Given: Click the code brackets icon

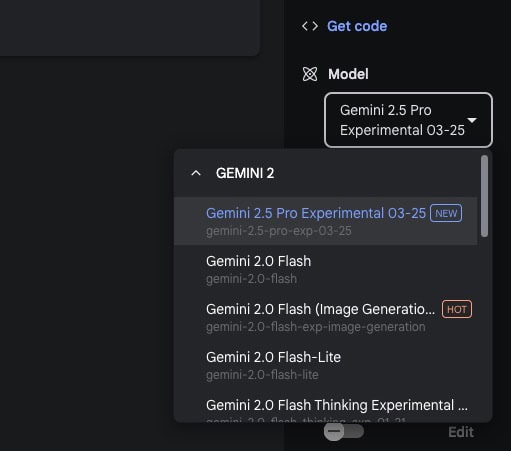Looking at the screenshot, I should 310,26.
